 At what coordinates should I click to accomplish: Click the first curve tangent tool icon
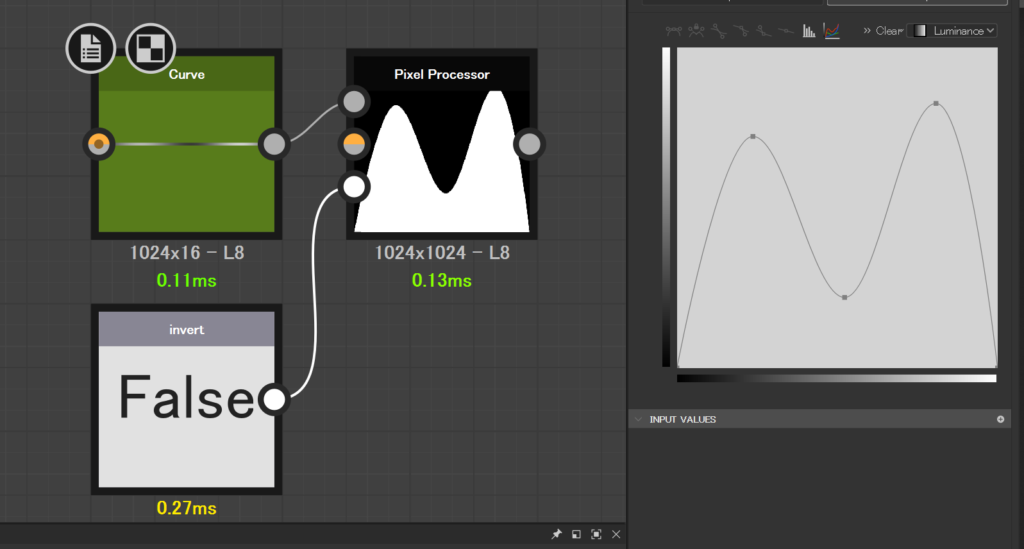pyautogui.click(x=675, y=31)
